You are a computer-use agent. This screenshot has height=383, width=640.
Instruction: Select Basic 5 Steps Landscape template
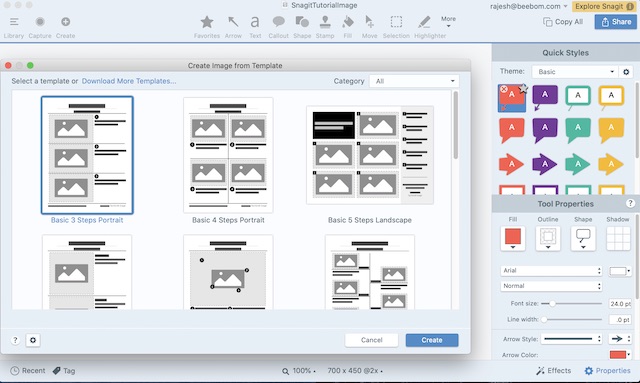click(x=370, y=155)
